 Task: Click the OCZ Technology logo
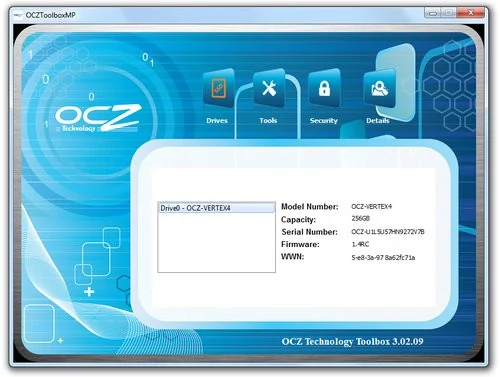pos(98,118)
